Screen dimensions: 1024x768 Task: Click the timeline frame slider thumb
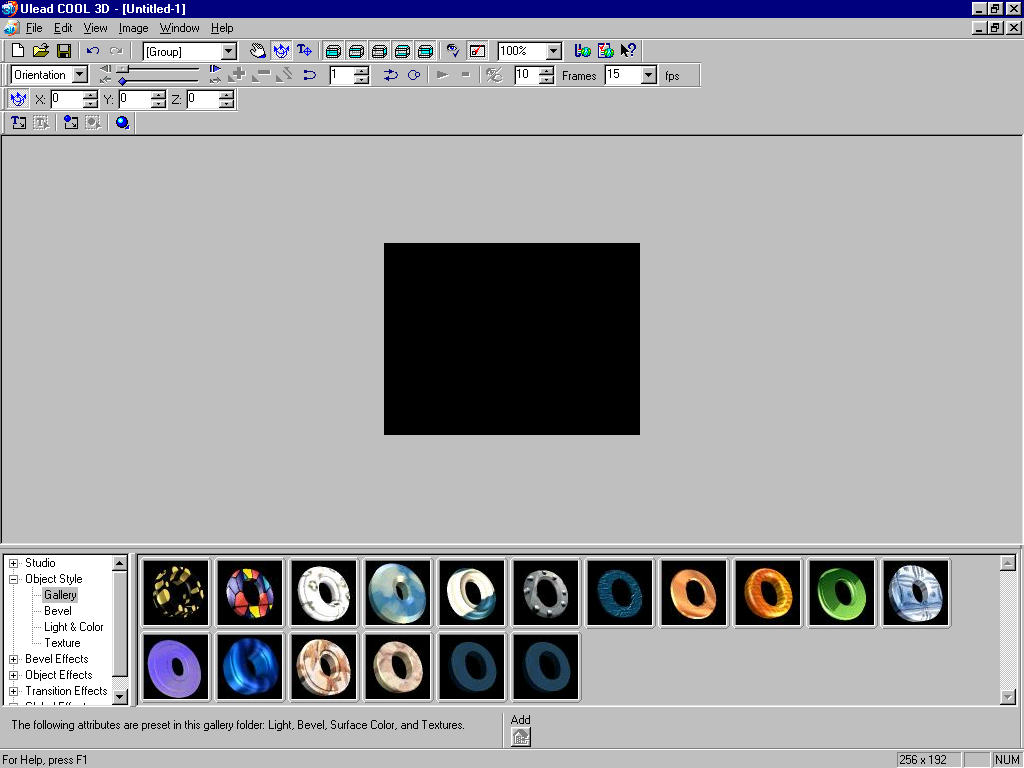tap(122, 69)
